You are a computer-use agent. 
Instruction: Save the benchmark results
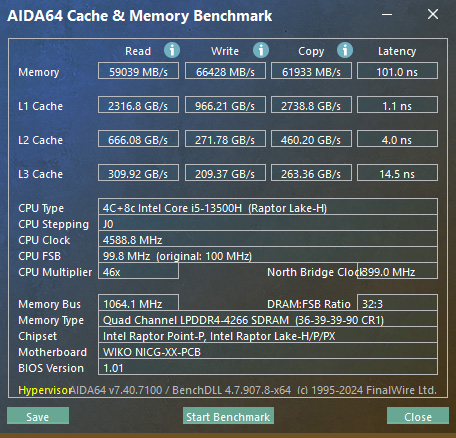pyautogui.click(x=38, y=416)
